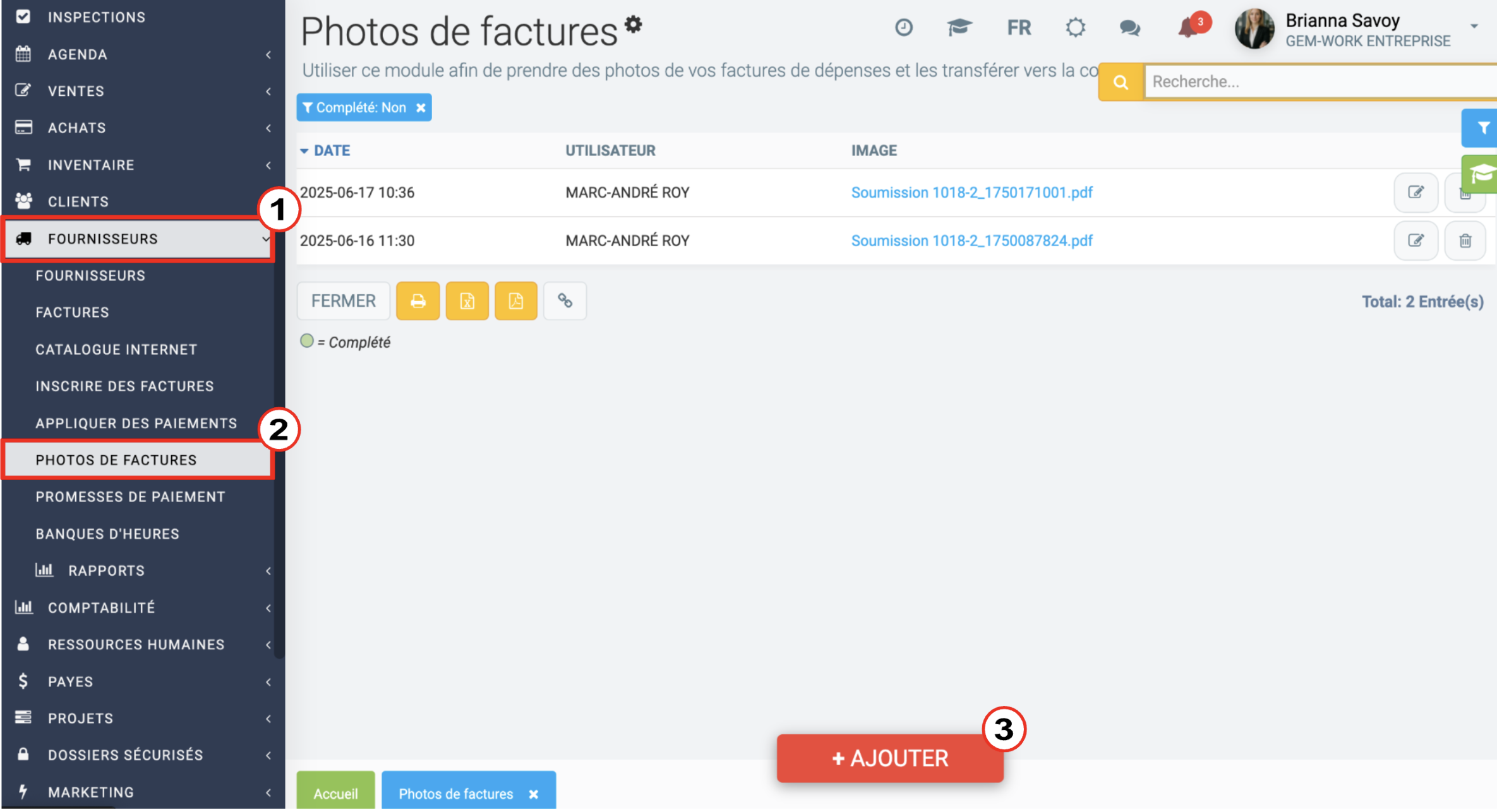Open the chat messages icon
The width and height of the screenshot is (1497, 812).
tap(1129, 28)
